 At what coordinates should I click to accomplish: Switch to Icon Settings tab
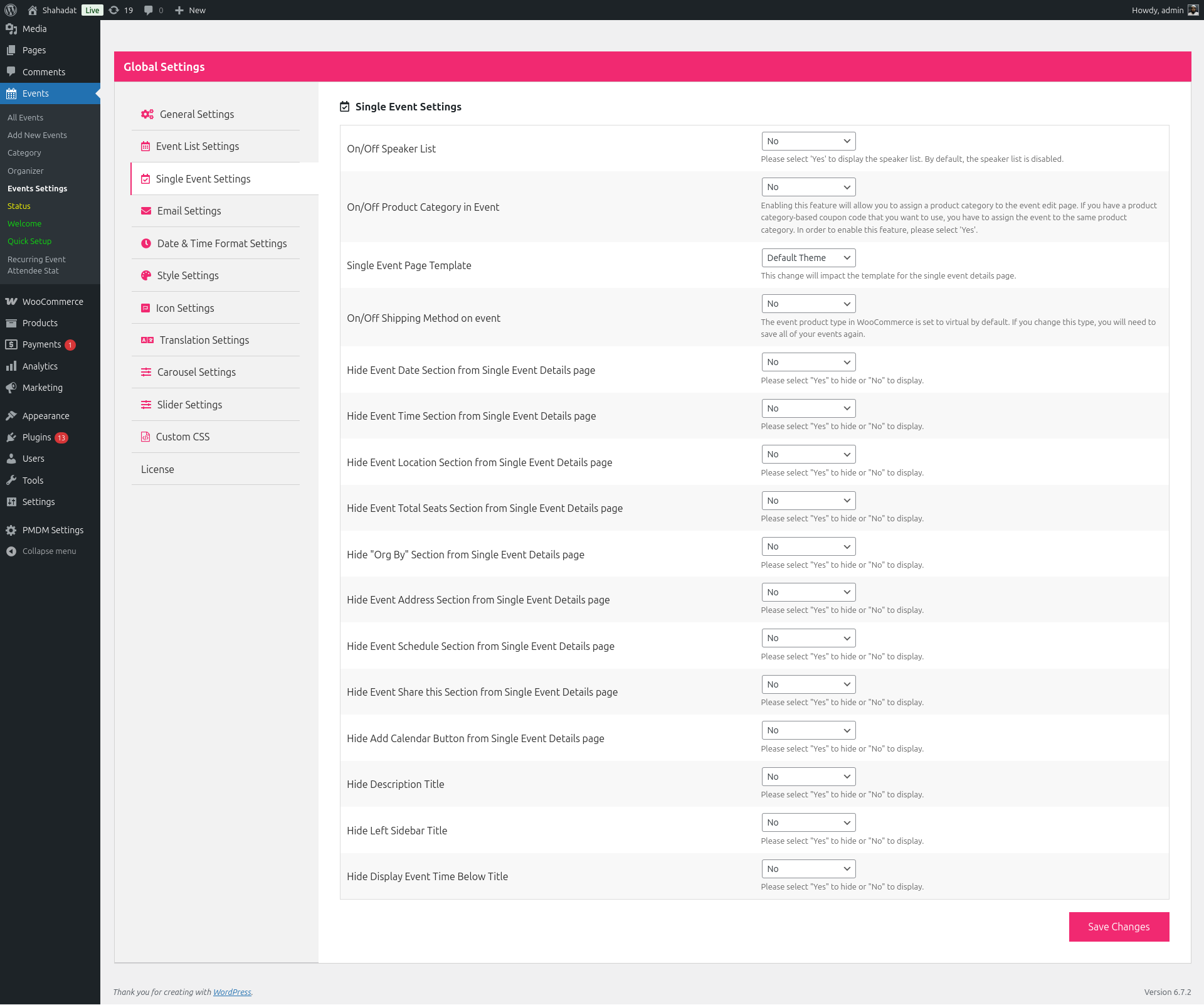tap(216, 308)
